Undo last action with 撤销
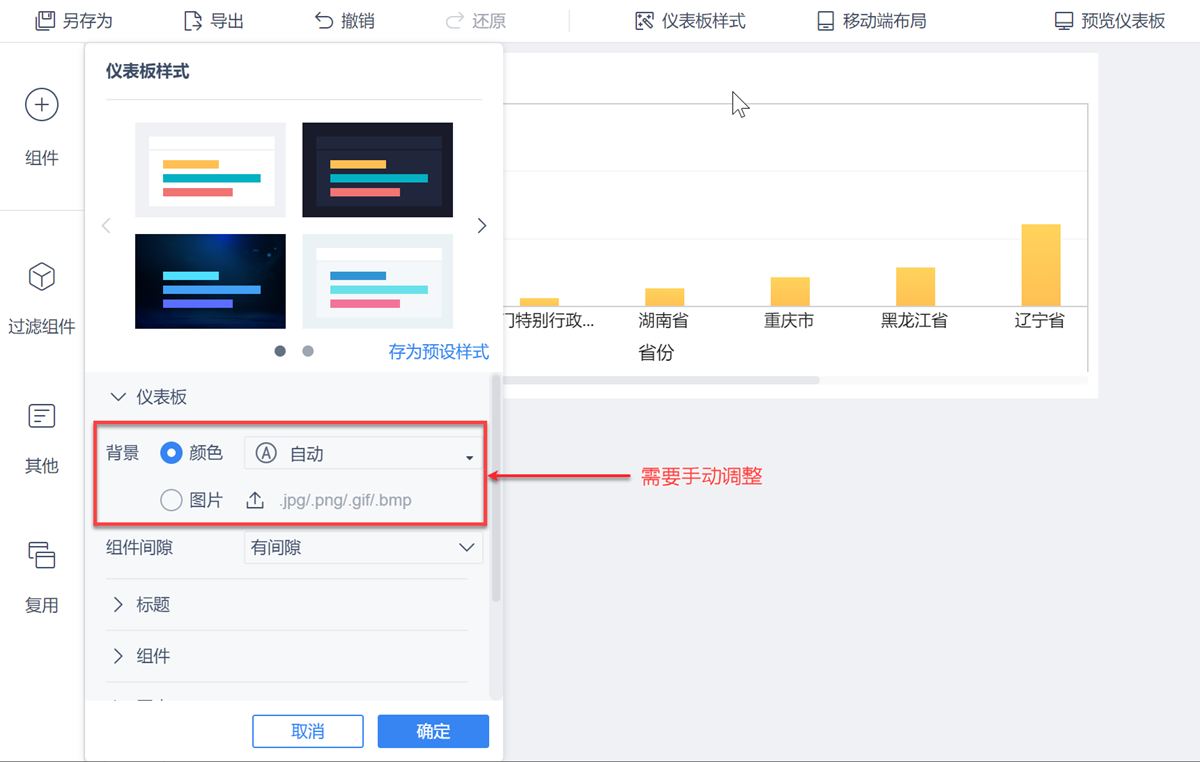 click(345, 20)
